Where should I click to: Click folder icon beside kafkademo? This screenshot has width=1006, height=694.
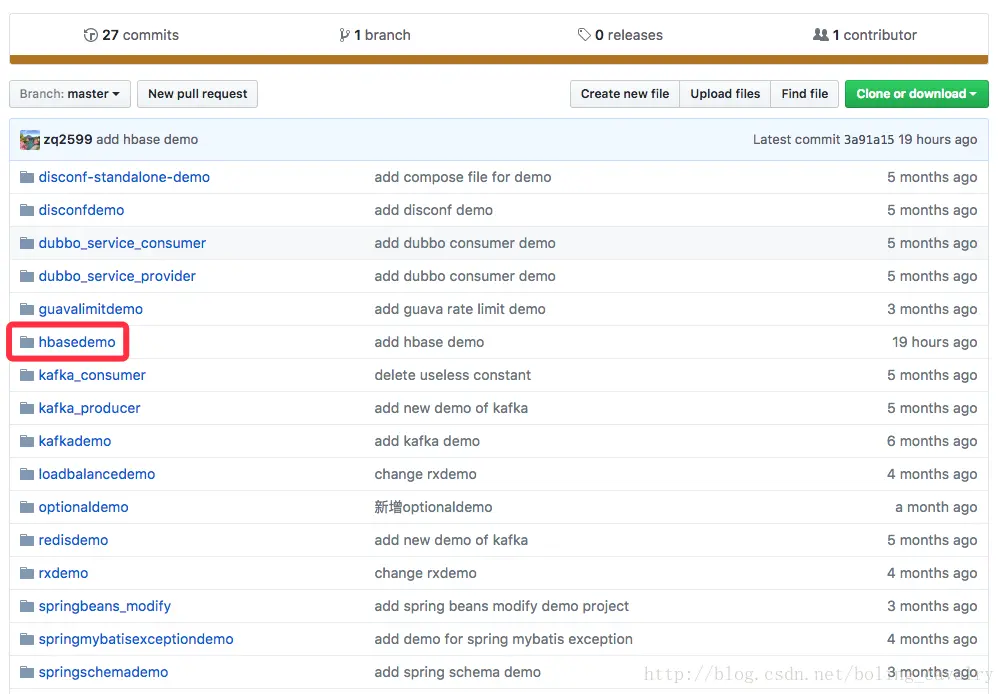[27, 441]
